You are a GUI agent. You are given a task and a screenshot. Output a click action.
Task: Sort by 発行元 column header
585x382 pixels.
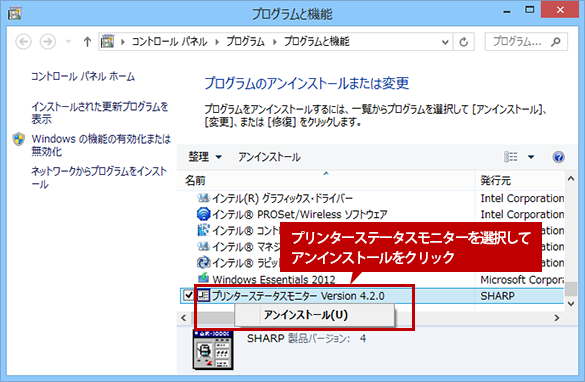520,181
